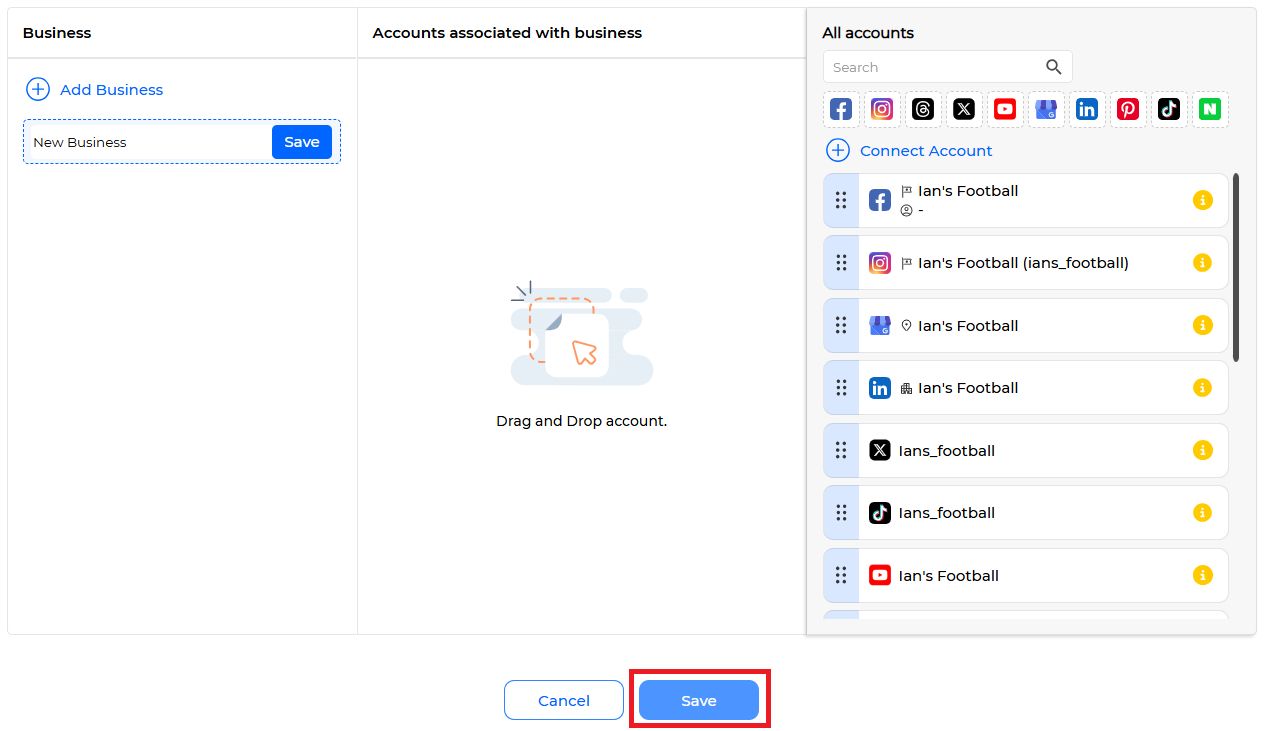Click info icon on TikTok Ians_football row
This screenshot has height=731, width=1268.
coord(1203,513)
